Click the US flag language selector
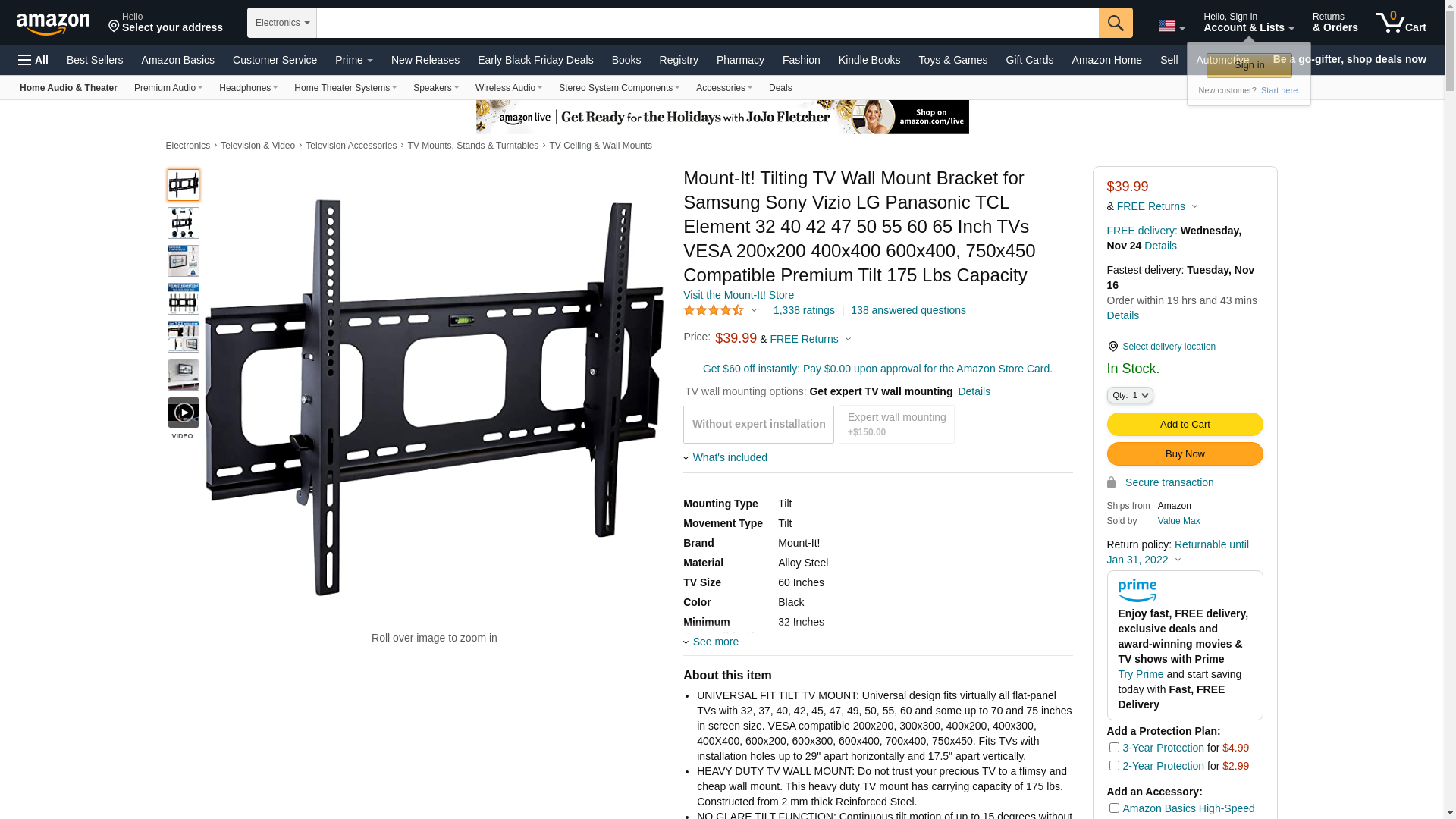Screen dimensions: 1456x819 pyautogui.click(x=1172, y=27)
